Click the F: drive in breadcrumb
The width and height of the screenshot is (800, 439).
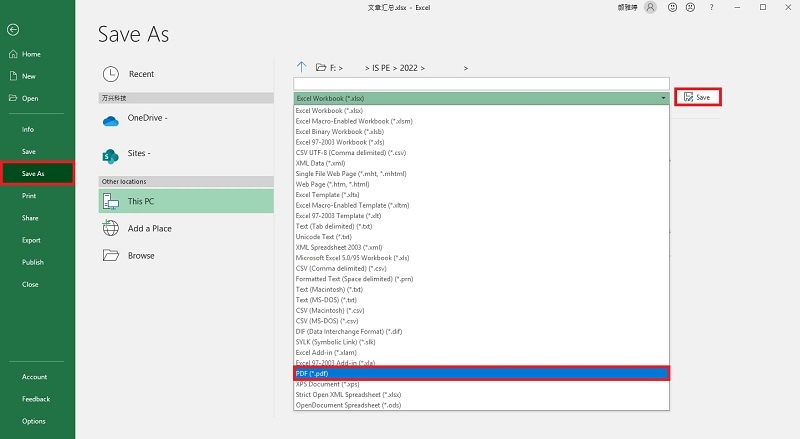coord(334,68)
